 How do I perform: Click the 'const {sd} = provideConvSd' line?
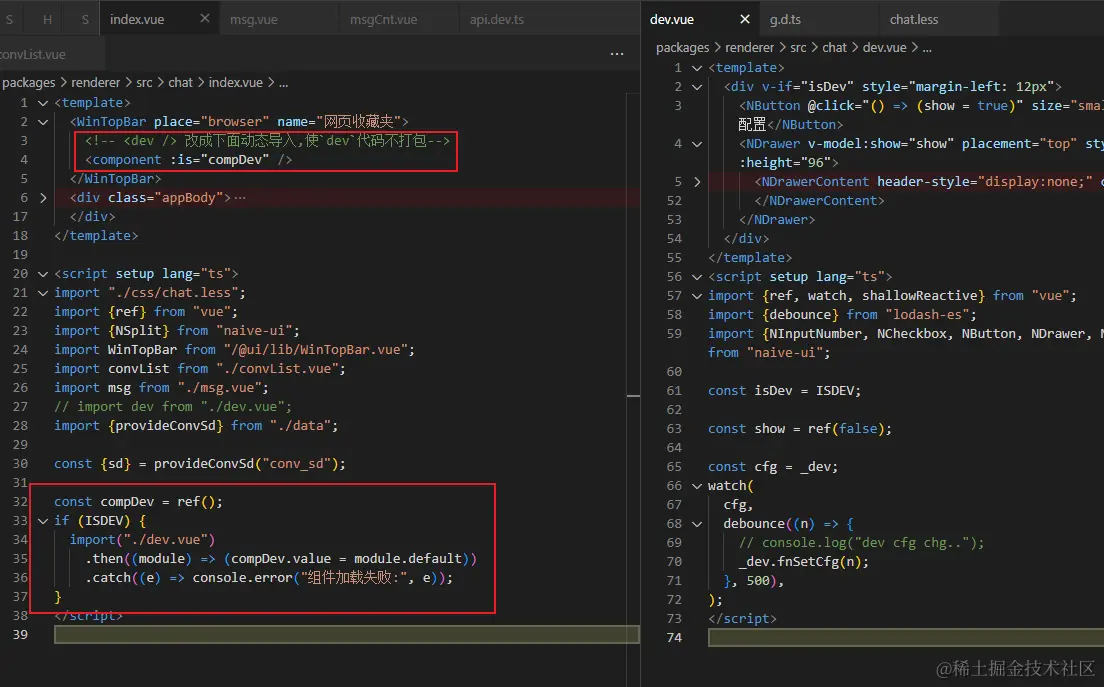click(x=200, y=464)
